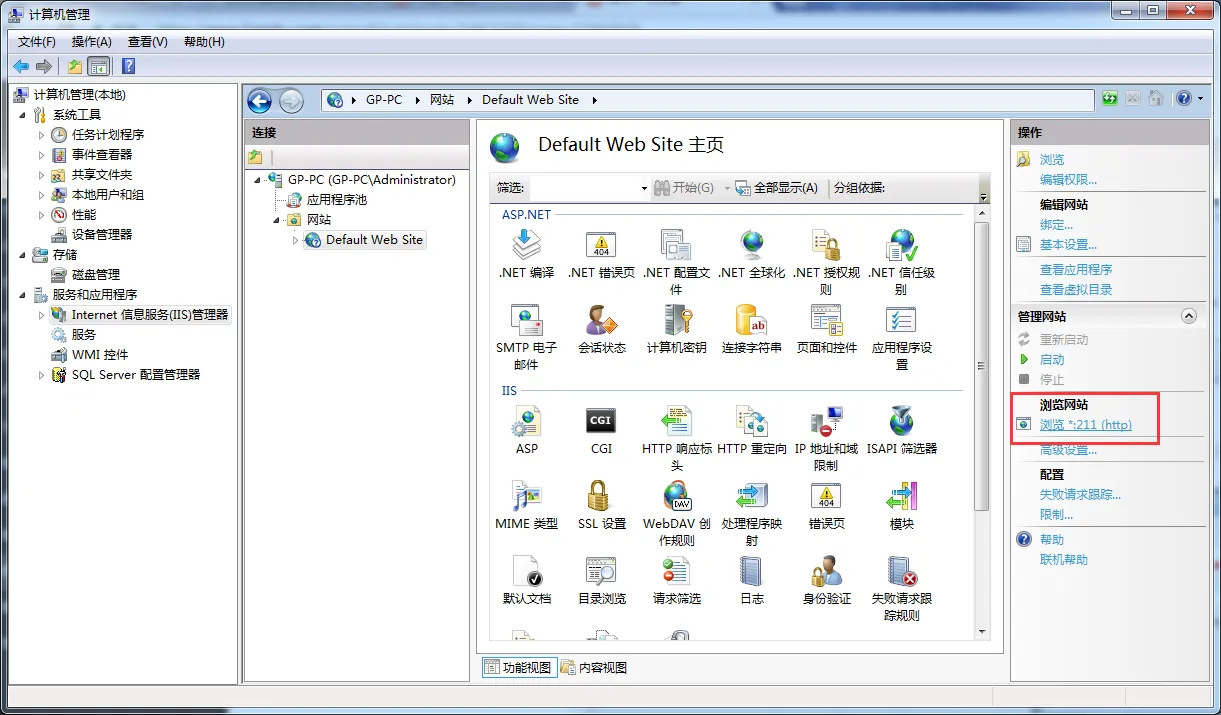Open the 帮助(H) menu
The width and height of the screenshot is (1221, 715).
(x=204, y=42)
